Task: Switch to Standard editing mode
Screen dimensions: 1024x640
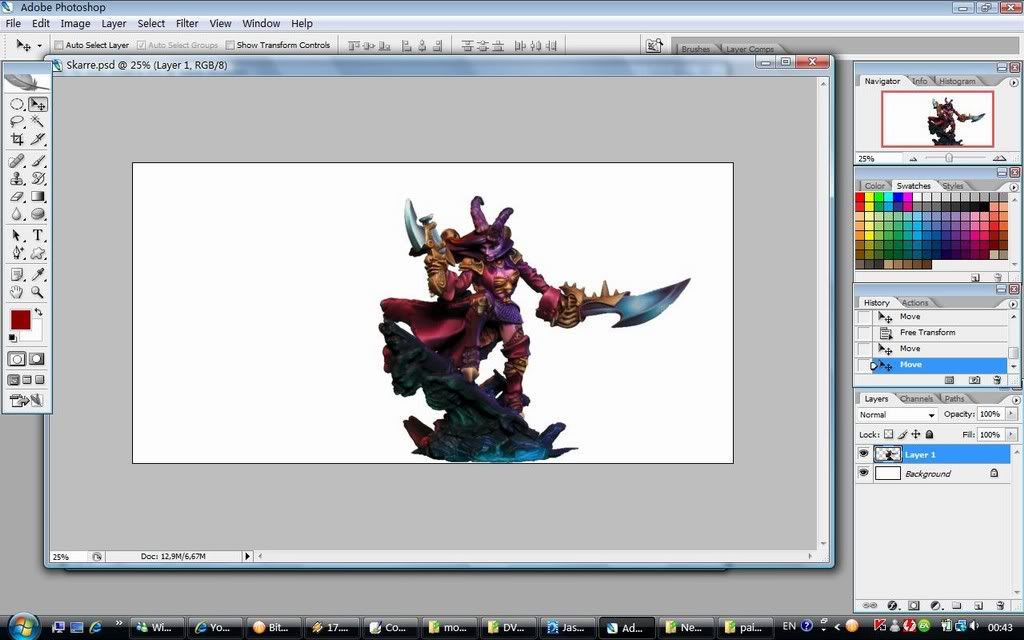Action: tap(17, 359)
